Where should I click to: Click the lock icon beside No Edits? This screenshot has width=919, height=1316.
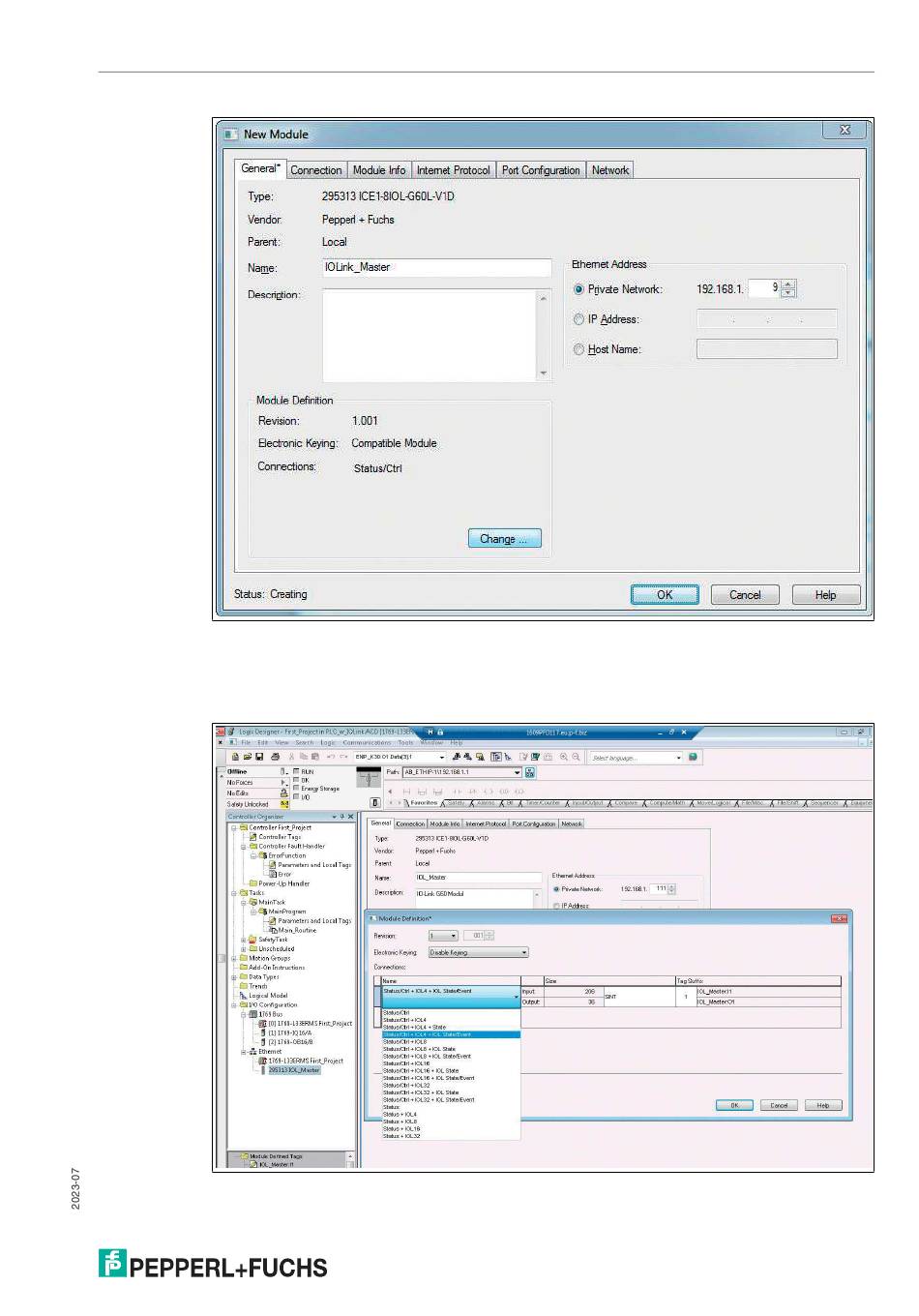pyautogui.click(x=284, y=793)
